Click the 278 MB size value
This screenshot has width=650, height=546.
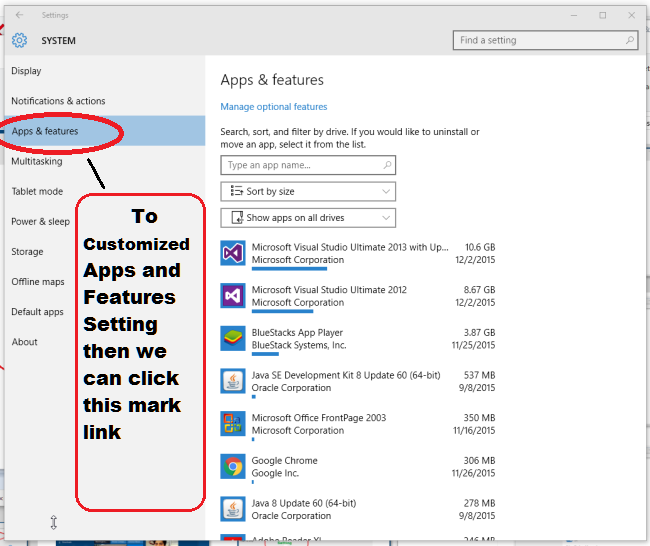pyautogui.click(x=480, y=503)
